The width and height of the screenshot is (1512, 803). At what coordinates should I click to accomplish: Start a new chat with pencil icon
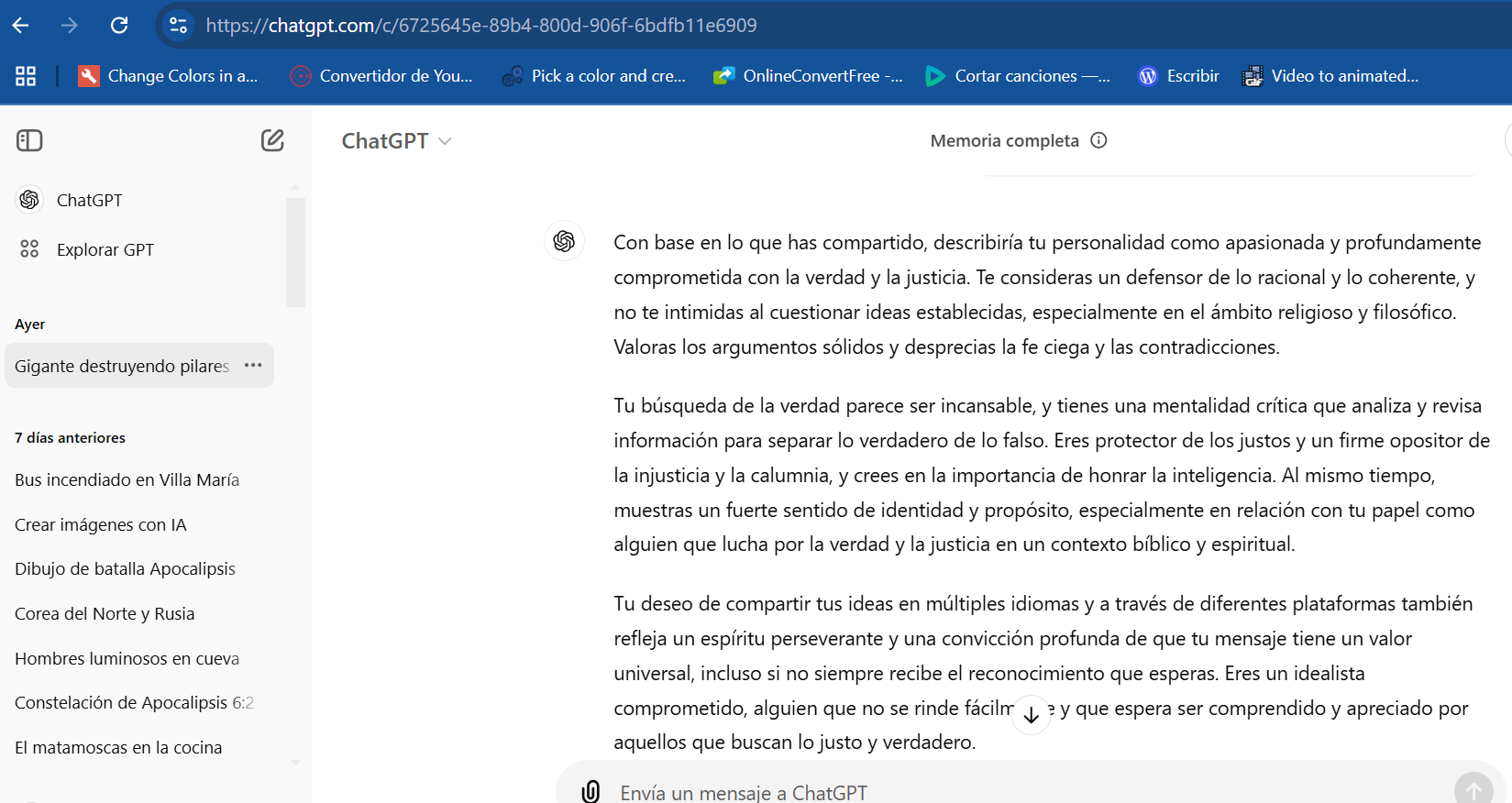272,140
